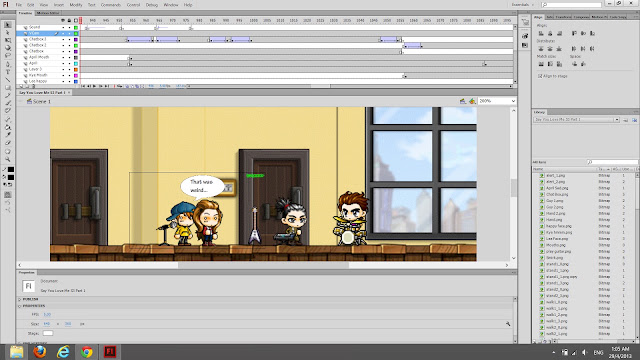The image size is (640, 360).
Task: Open the Modify menu
Action: click(x=76, y=5)
